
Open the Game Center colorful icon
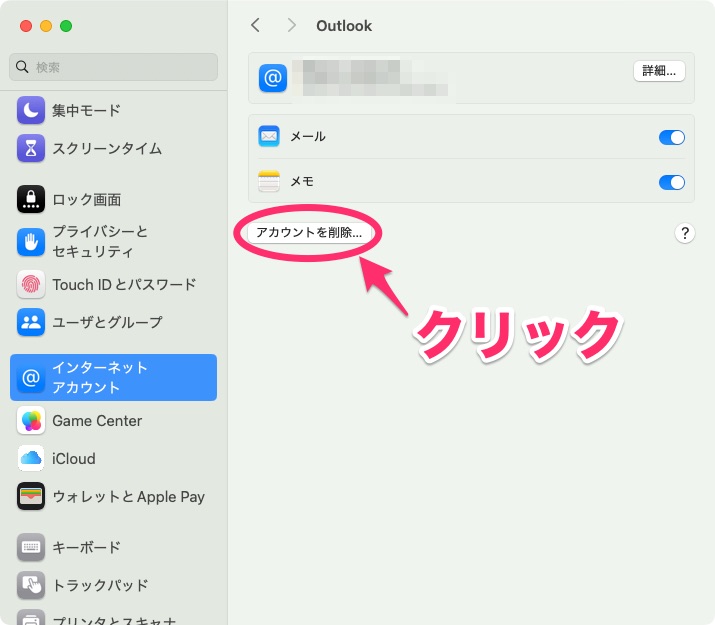coord(31,420)
